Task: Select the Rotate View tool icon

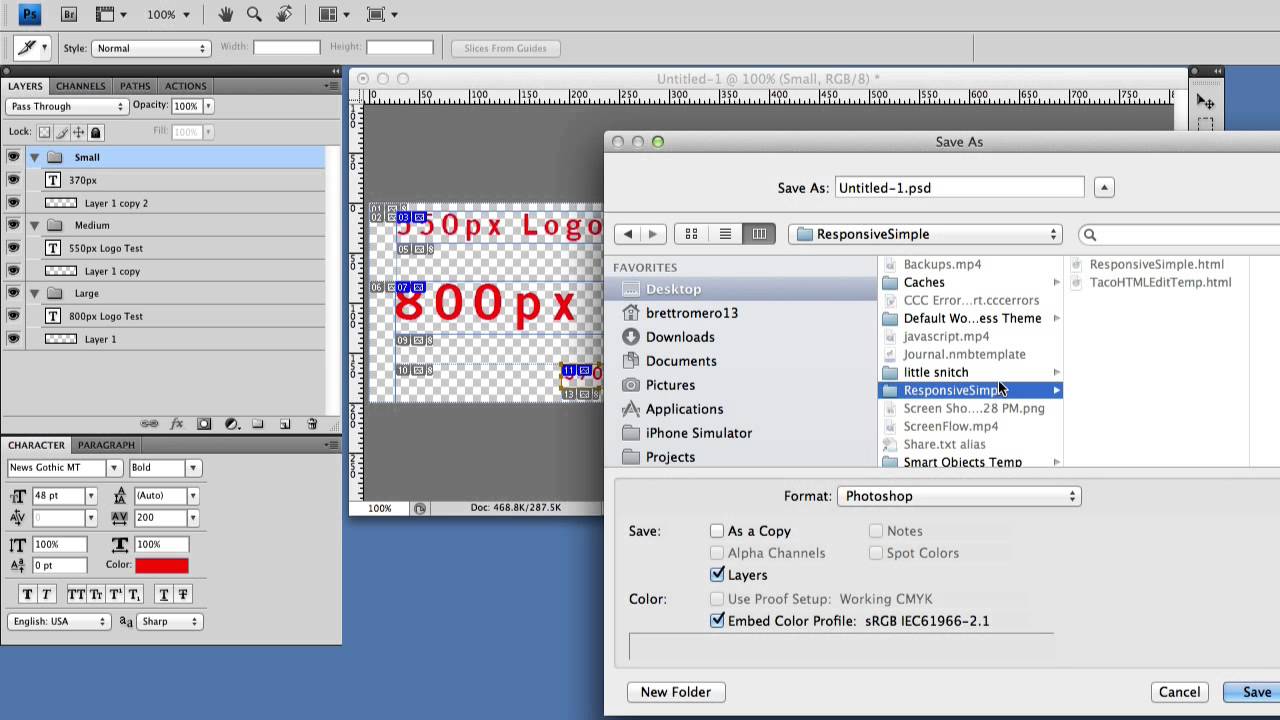Action: (x=284, y=14)
